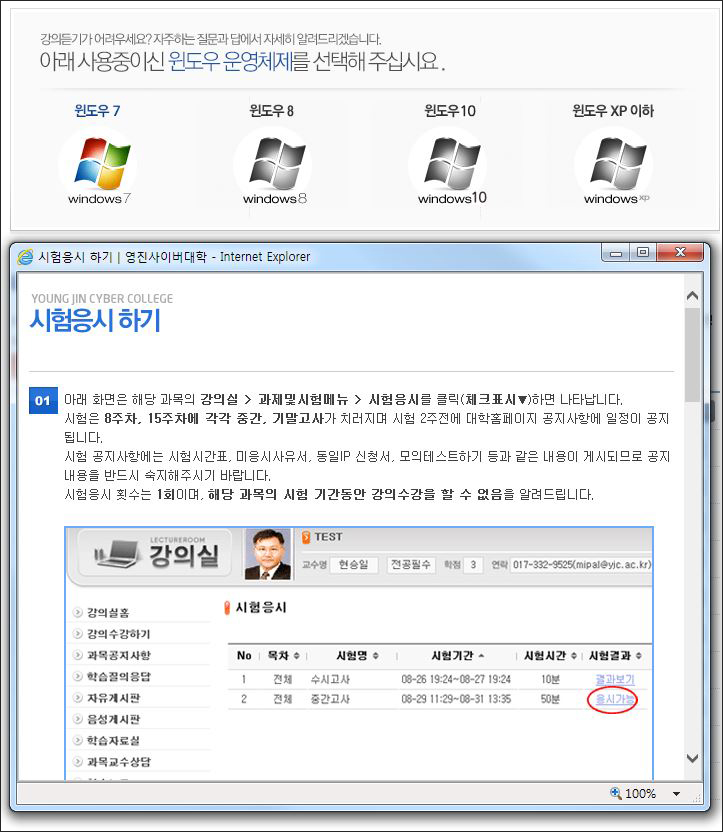Viewport: 723px width, 832px height.
Task: Open 강의실홈 in the sidebar
Action: pyautogui.click(x=108, y=613)
